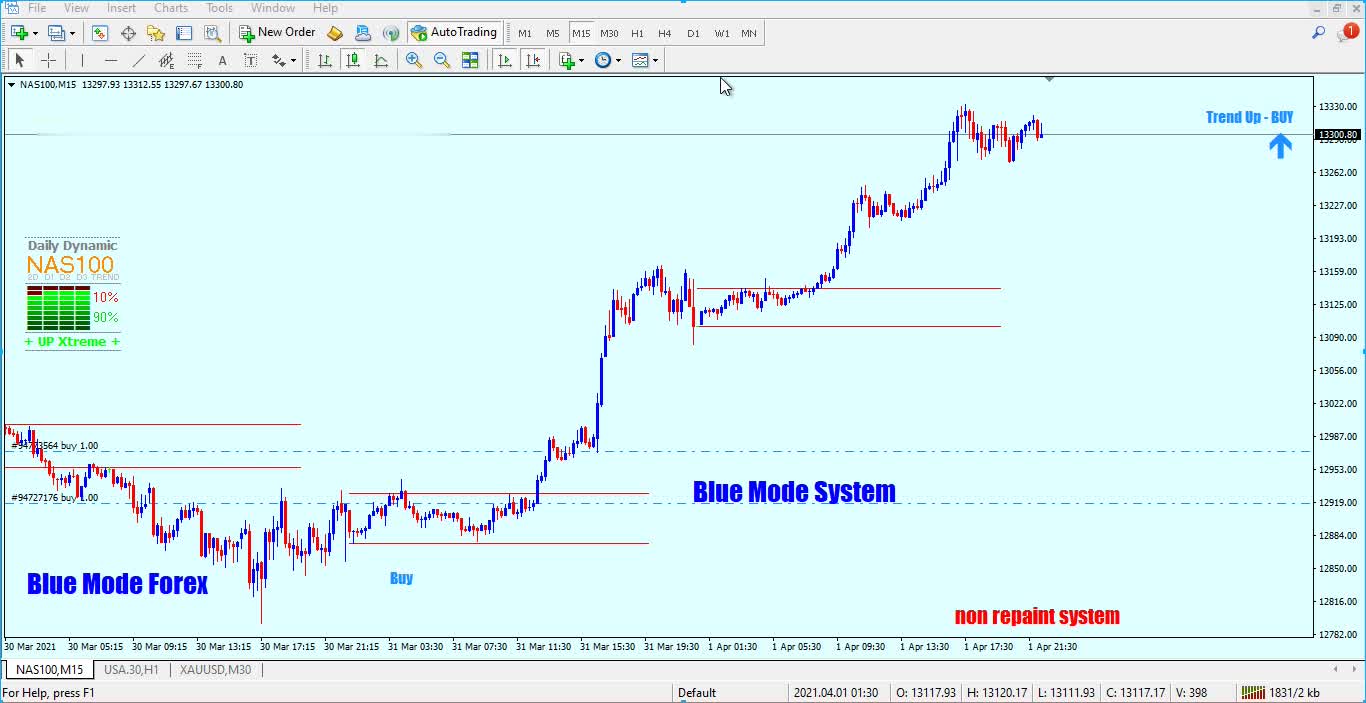
Task: Open the Profiles icon
Action: [57, 33]
